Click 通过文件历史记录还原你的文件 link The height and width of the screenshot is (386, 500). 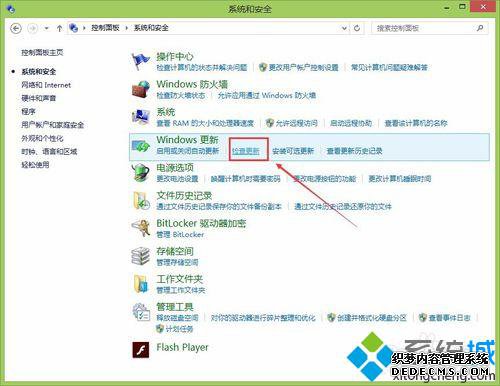(343, 207)
